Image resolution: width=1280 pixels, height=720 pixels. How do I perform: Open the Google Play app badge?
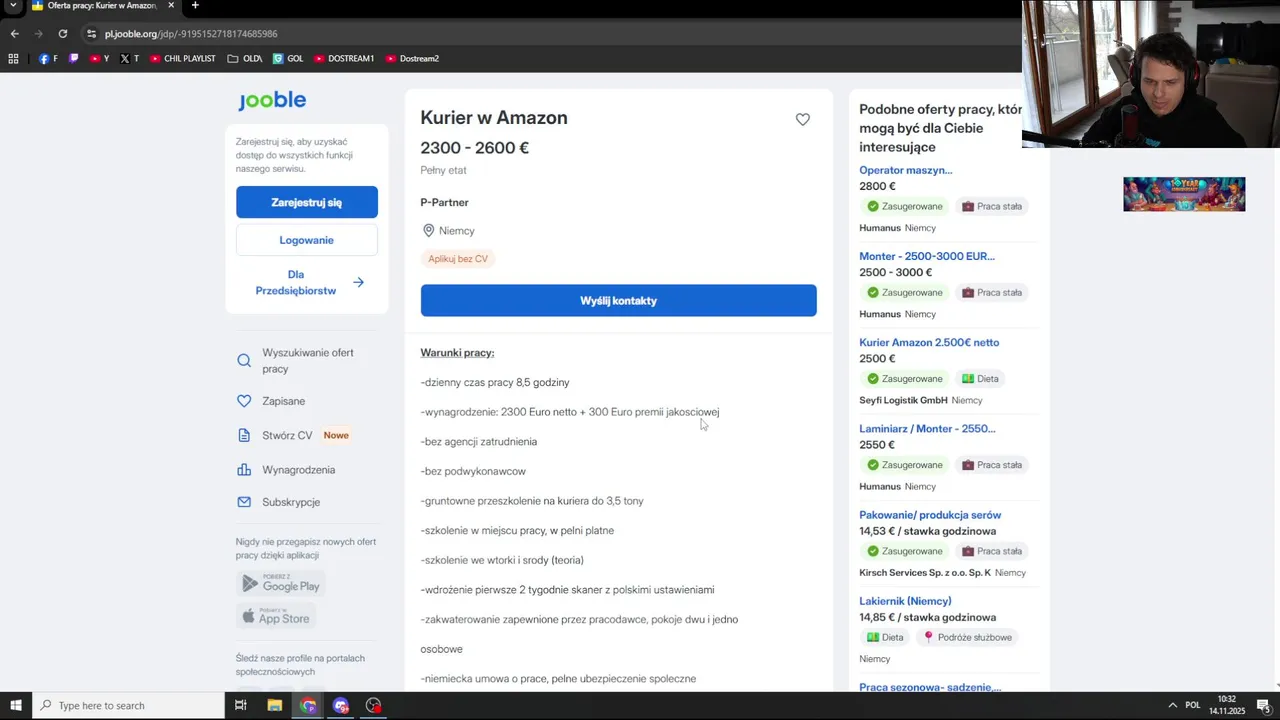281,584
